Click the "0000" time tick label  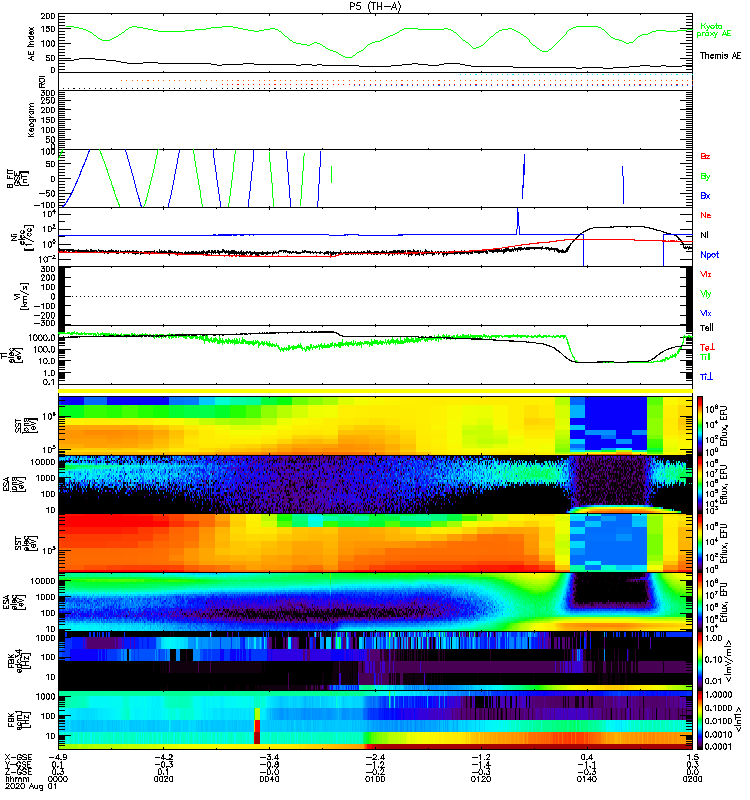(58, 779)
